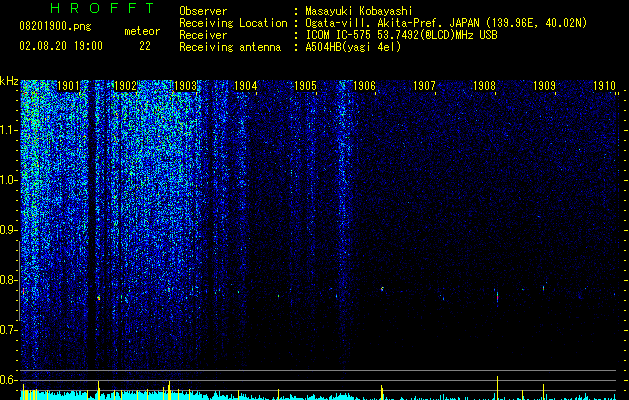The height and width of the screenshot is (400, 629).
Task: Click the 1.0 frequency axis label
Action: (9, 180)
